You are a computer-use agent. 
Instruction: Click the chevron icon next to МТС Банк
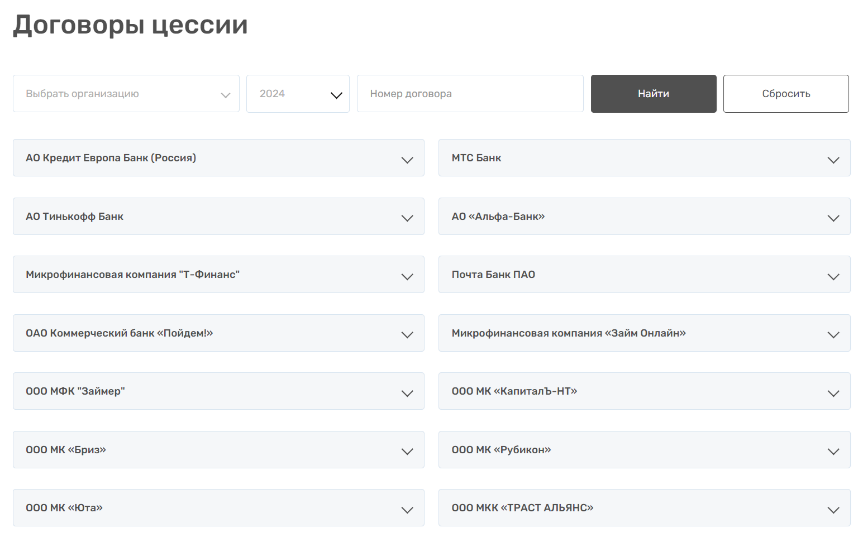833,160
